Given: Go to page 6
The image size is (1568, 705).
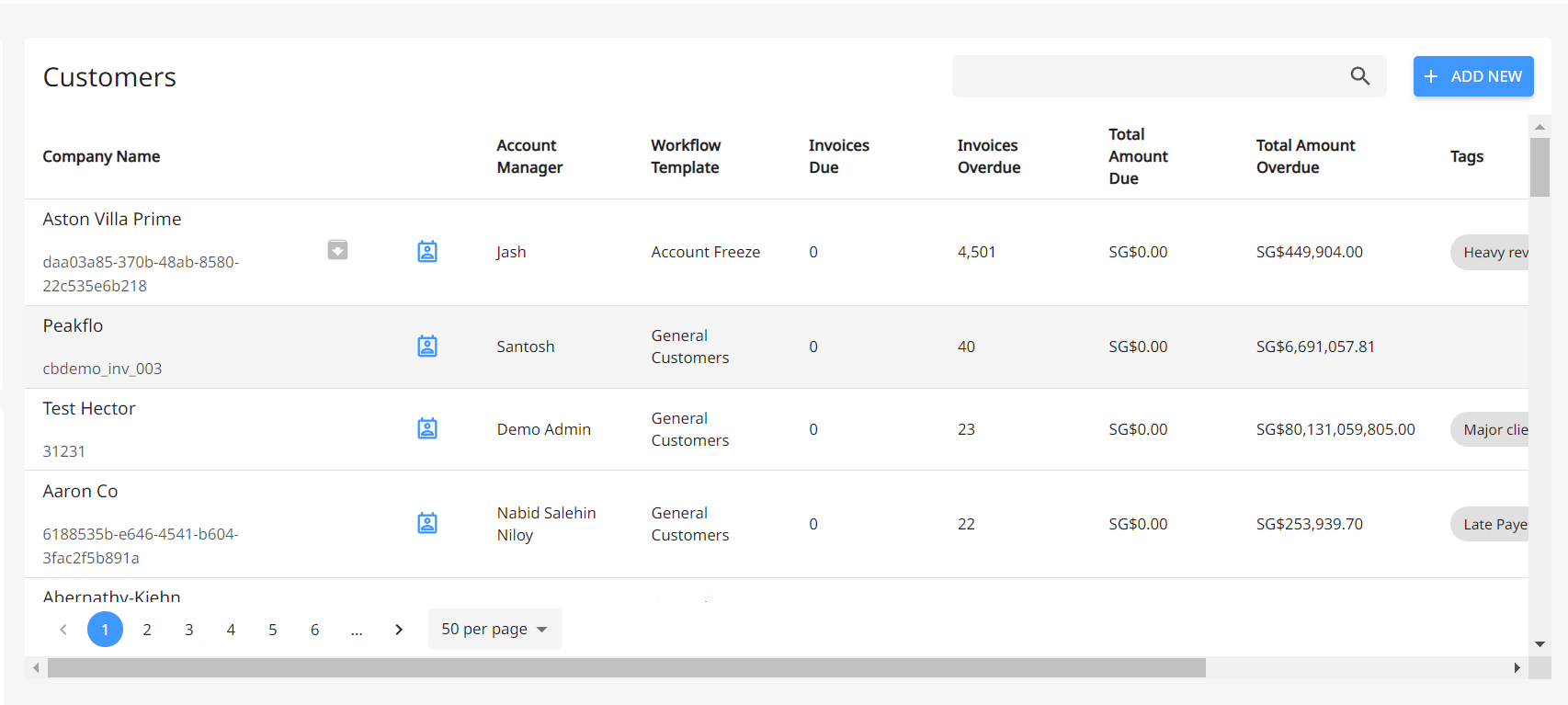Looking at the screenshot, I should click(314, 630).
